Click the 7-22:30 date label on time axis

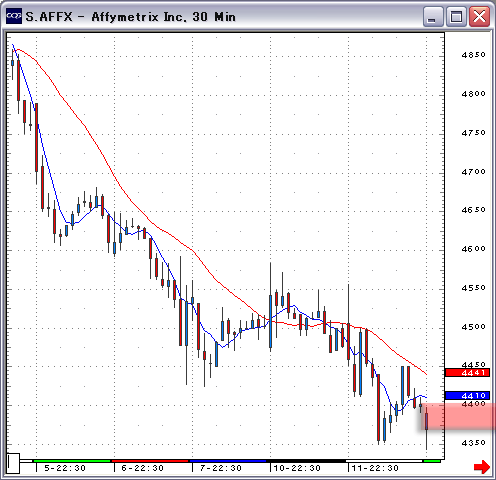pos(221,468)
